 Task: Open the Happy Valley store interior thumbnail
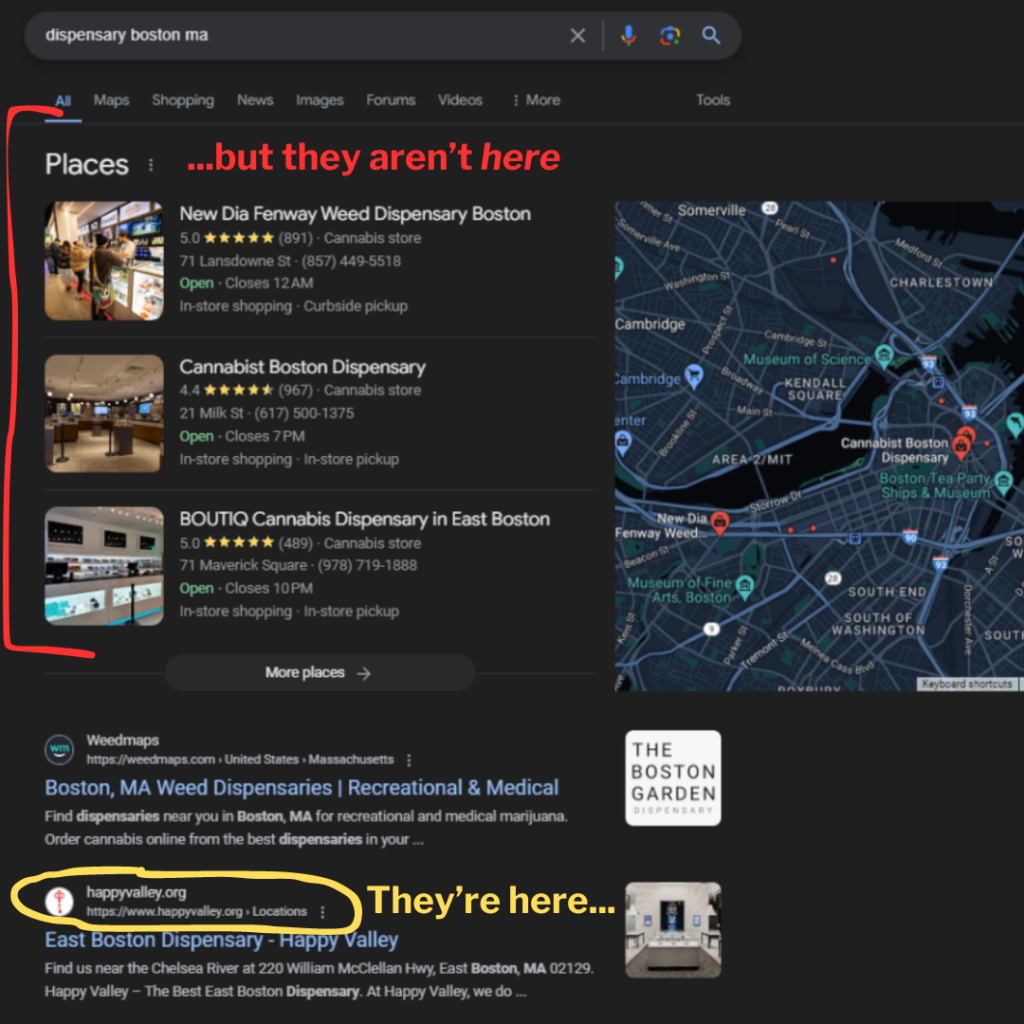pyautogui.click(x=673, y=930)
